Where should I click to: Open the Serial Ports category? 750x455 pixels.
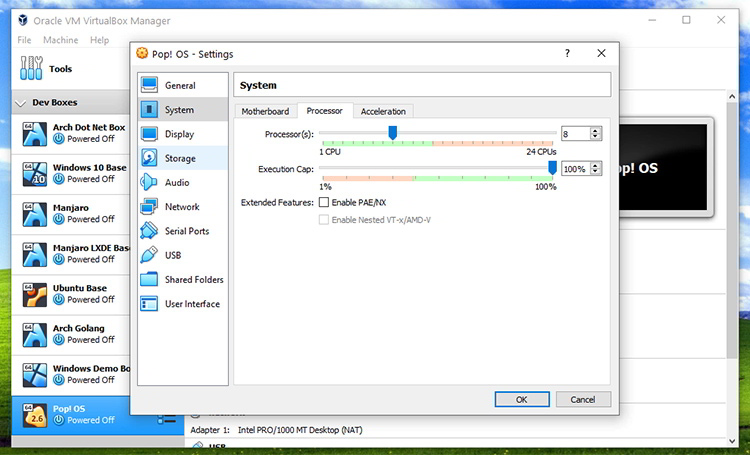pyautogui.click(x=183, y=231)
